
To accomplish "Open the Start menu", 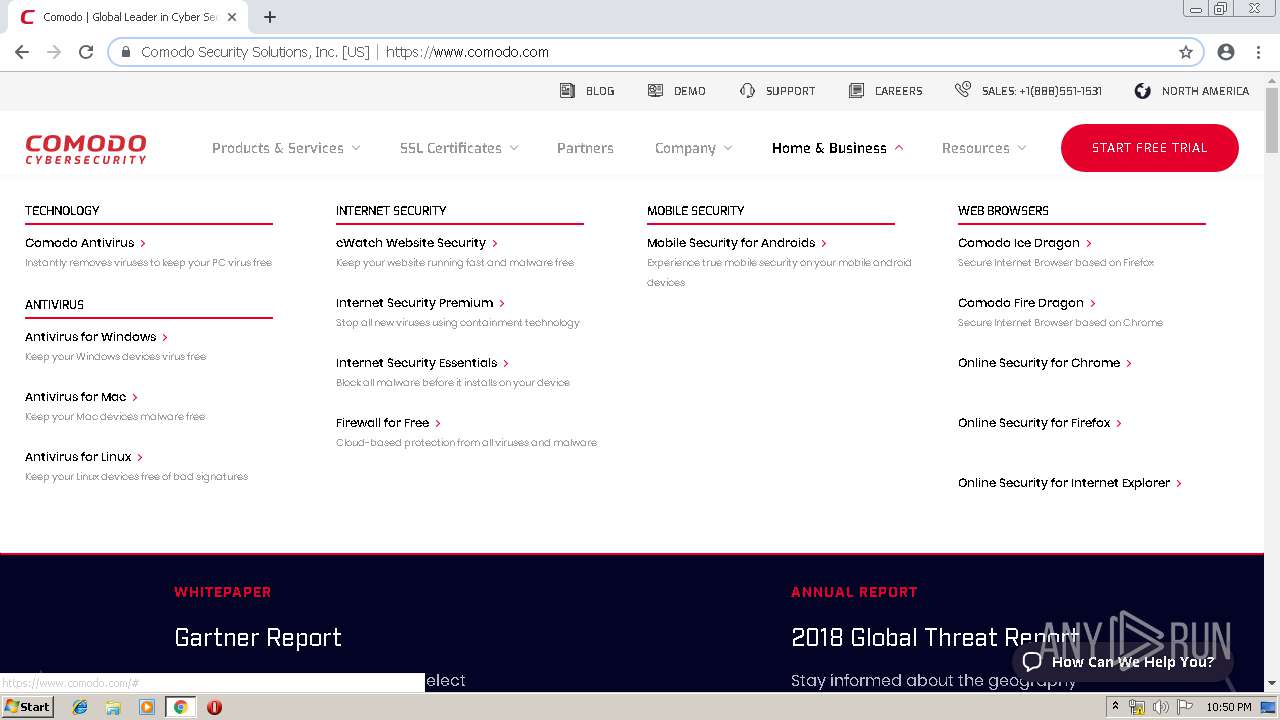I will coord(27,707).
